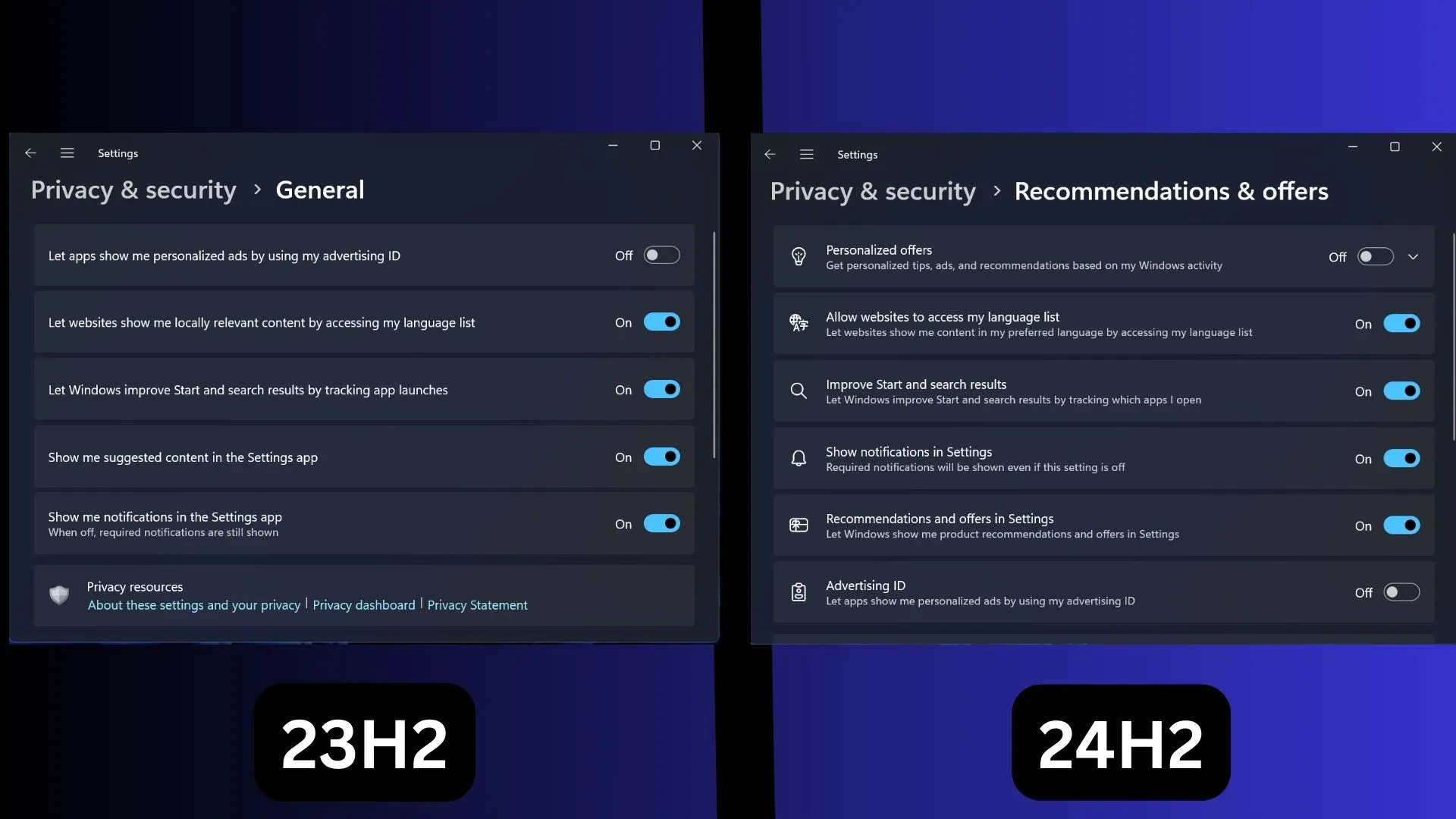Disable Recommendations and offers in Settings
Image resolution: width=1456 pixels, height=819 pixels.
(x=1401, y=525)
